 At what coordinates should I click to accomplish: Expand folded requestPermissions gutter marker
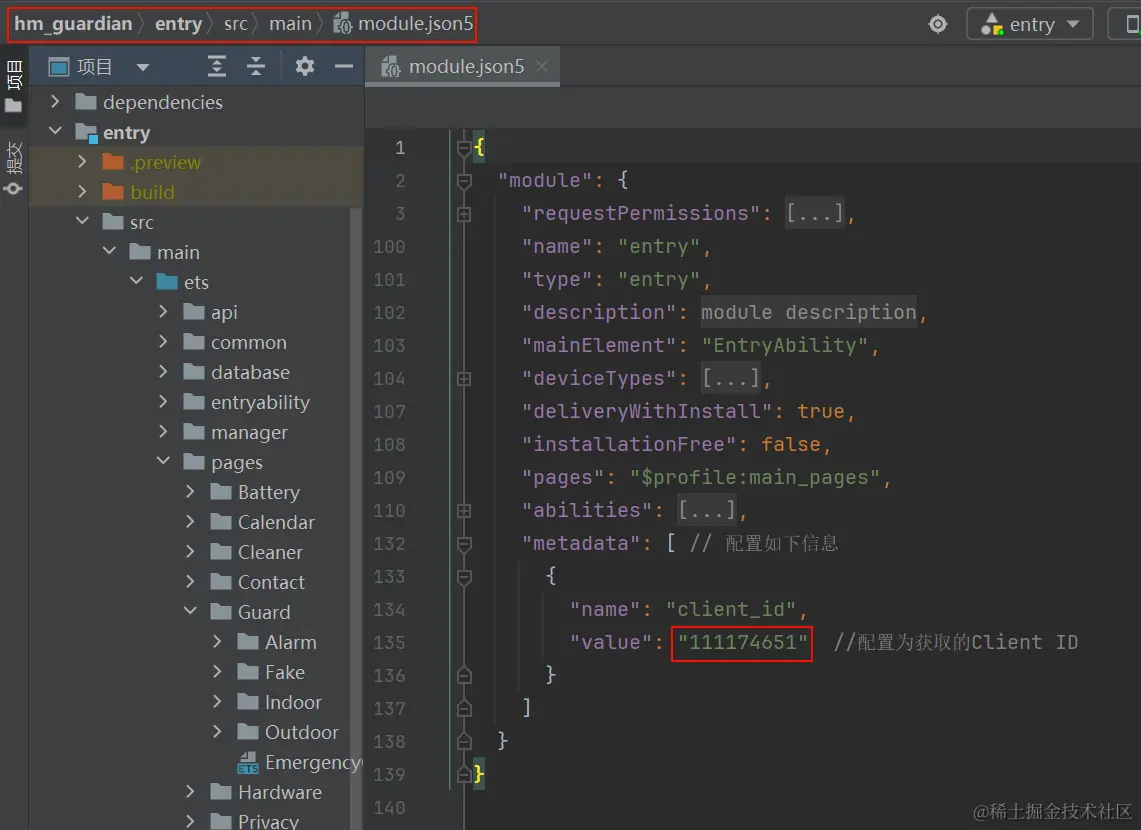464,214
